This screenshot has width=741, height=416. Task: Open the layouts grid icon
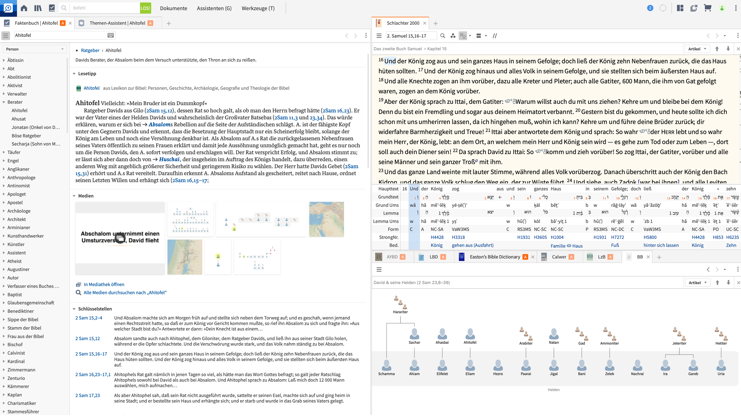pyautogui.click(x=680, y=8)
